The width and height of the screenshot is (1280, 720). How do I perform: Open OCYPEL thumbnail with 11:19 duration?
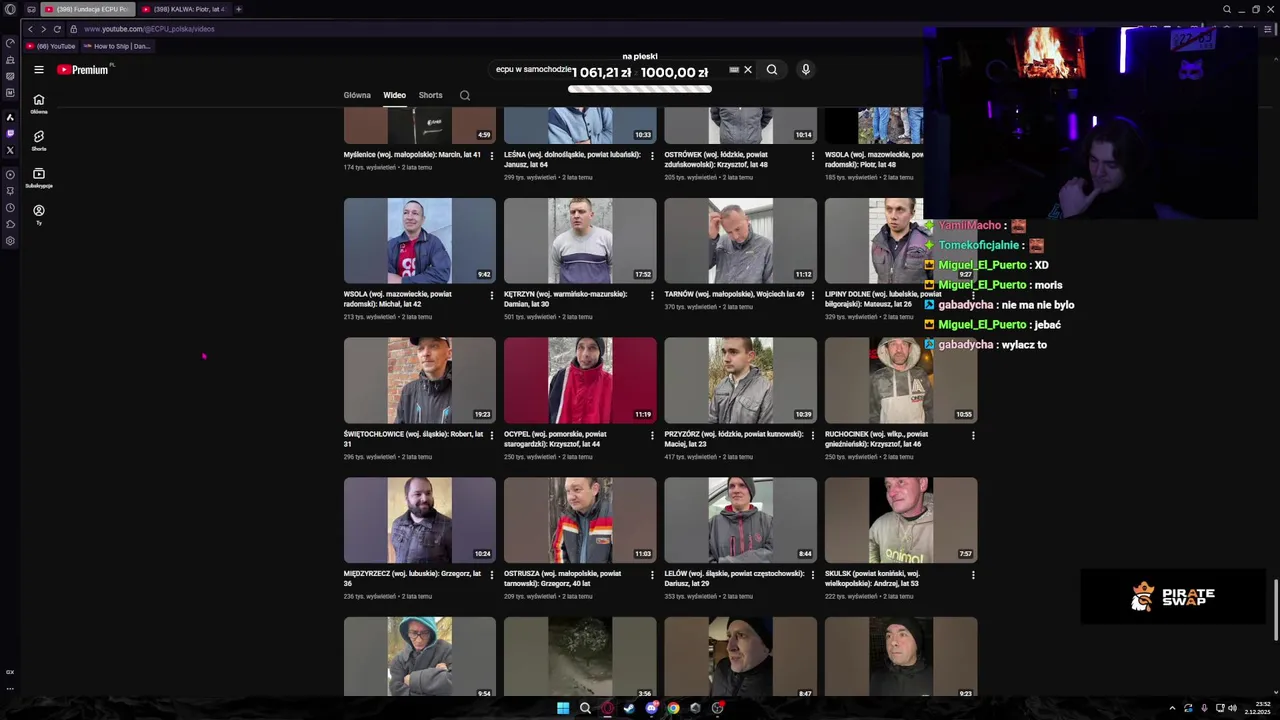coord(580,381)
